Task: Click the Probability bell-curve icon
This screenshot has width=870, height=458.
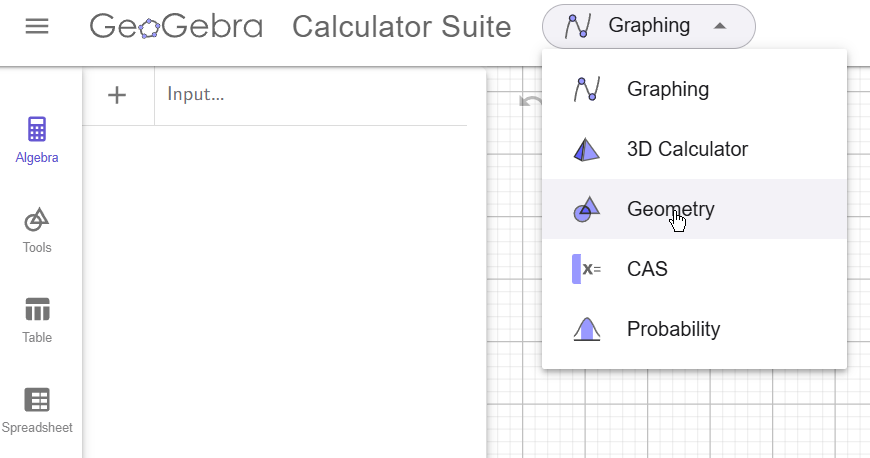Action: click(x=587, y=329)
